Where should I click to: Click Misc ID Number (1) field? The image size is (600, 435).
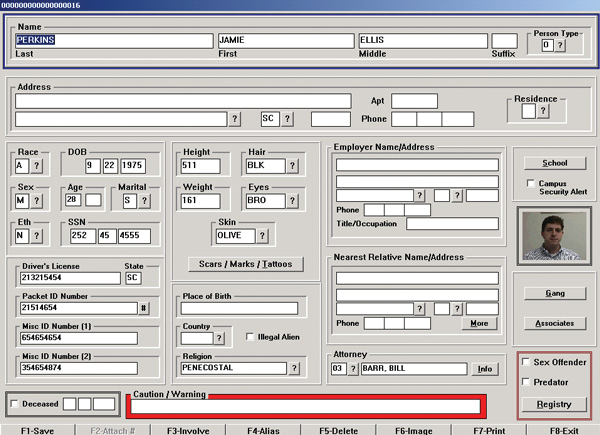78,338
